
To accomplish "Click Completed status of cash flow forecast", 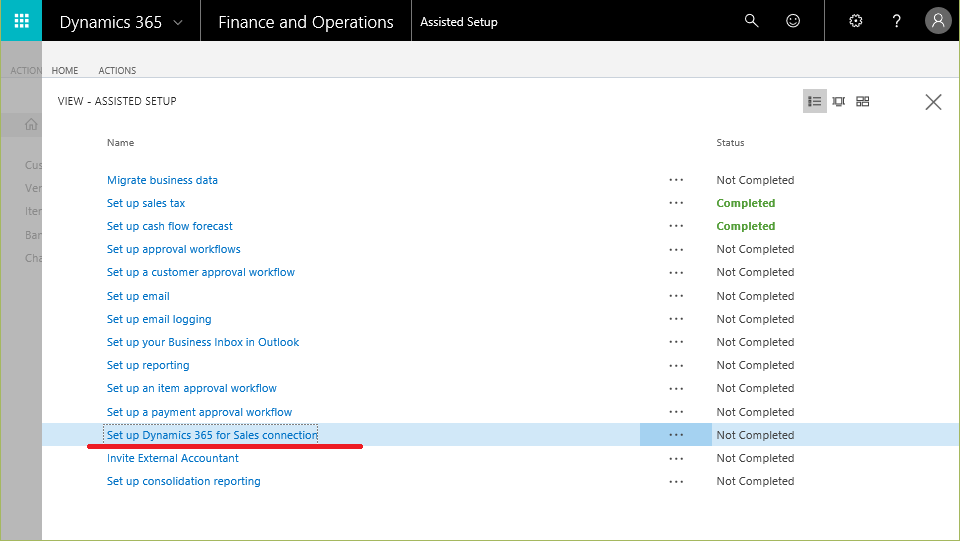I will click(x=746, y=226).
